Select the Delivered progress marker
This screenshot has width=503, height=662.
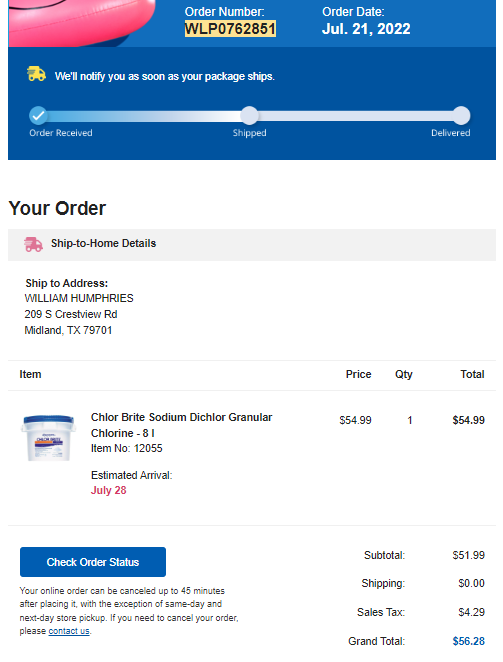tap(461, 115)
